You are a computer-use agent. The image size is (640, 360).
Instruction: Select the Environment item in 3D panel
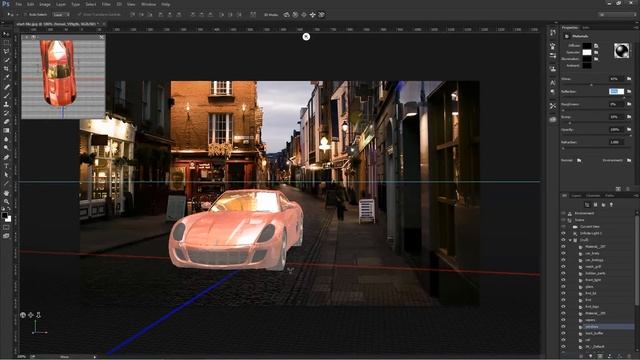(584, 213)
